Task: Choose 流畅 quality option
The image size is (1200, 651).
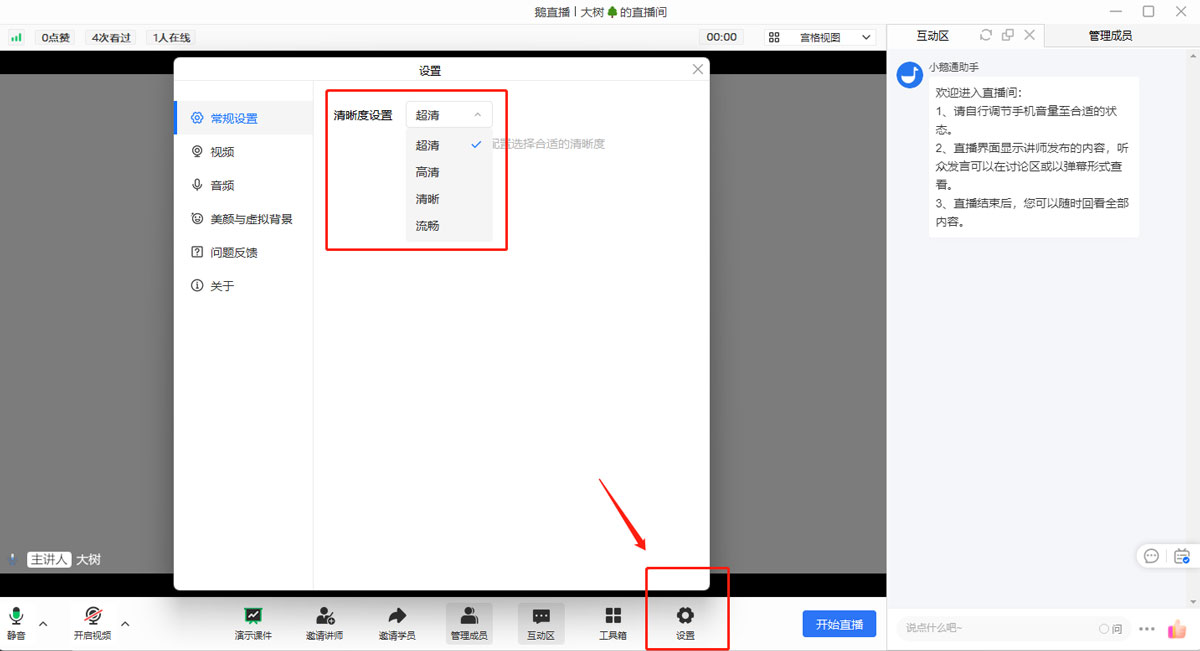Action: click(428, 226)
